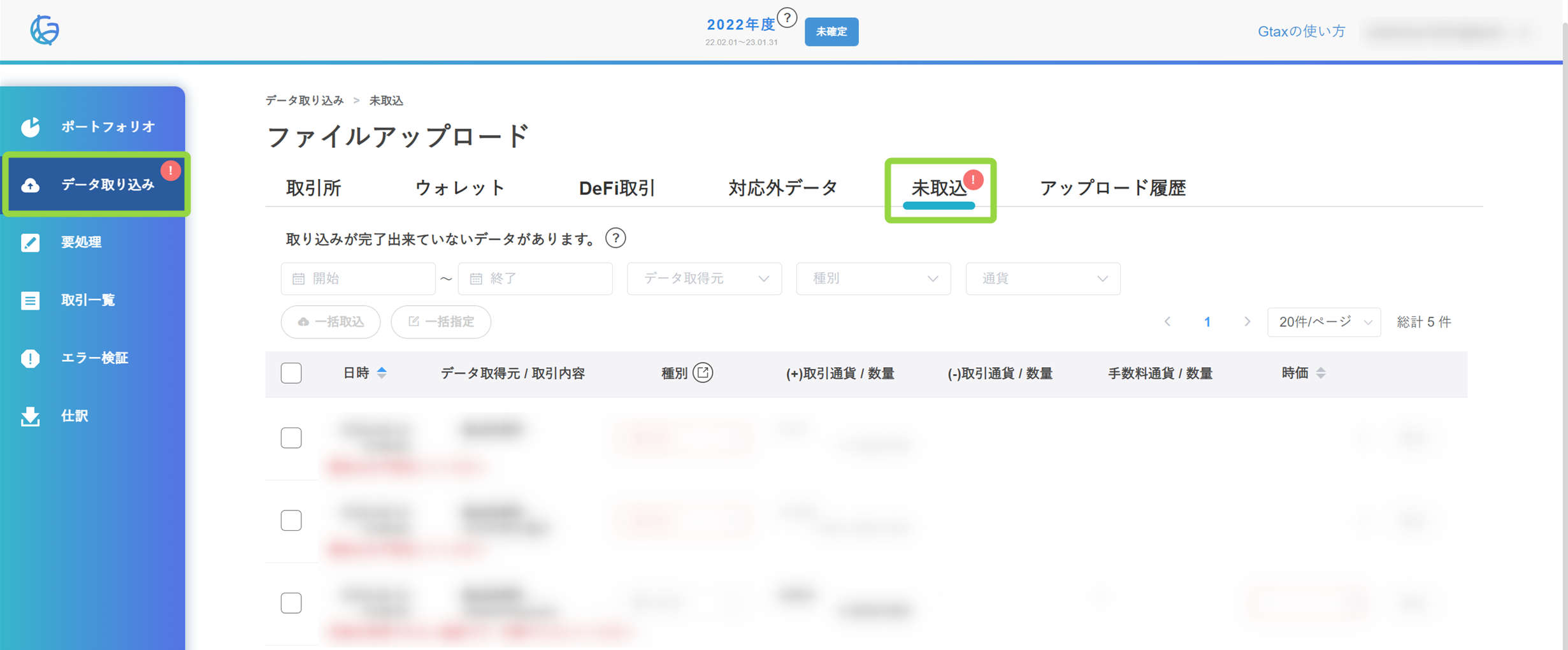Click help icon after 取り込みが完了出来ていない message
The image size is (1568, 650).
pos(615,238)
